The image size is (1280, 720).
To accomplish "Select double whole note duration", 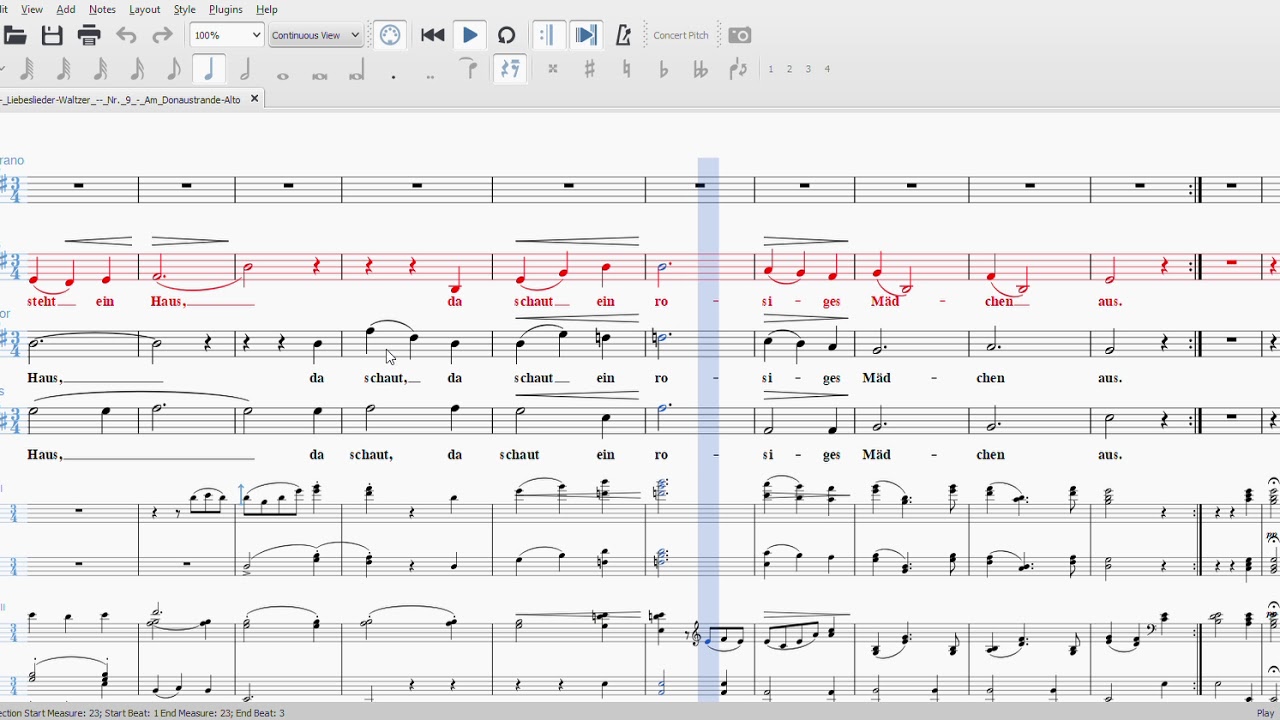I will tap(320, 75).
